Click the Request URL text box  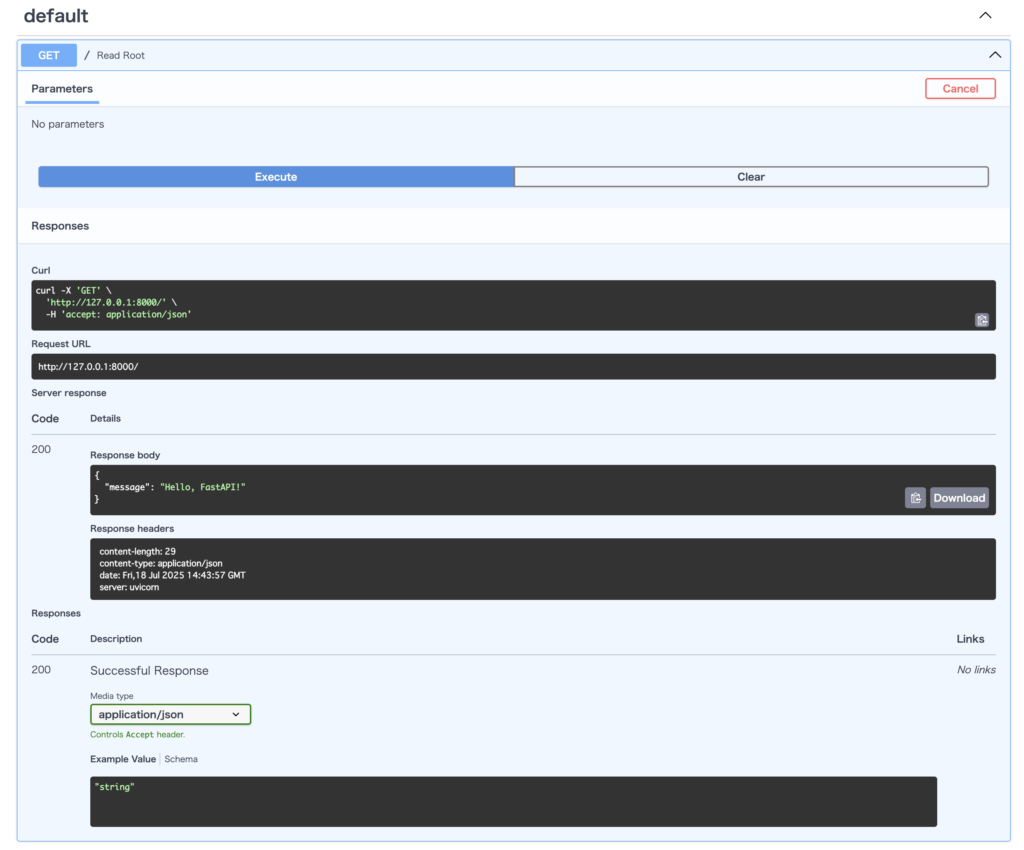[513, 366]
